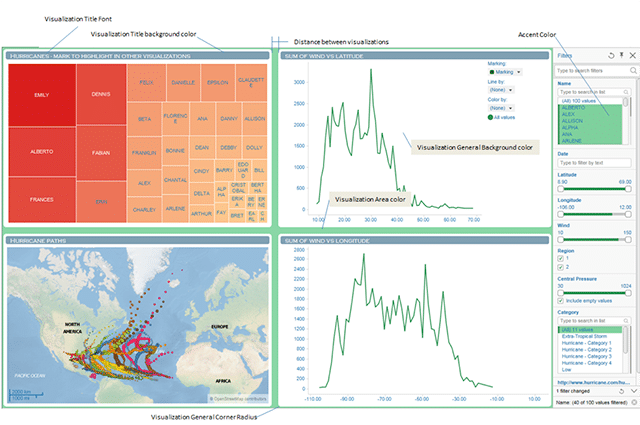Click the search icon in Category list box
640x425 pixels.
tap(626, 321)
